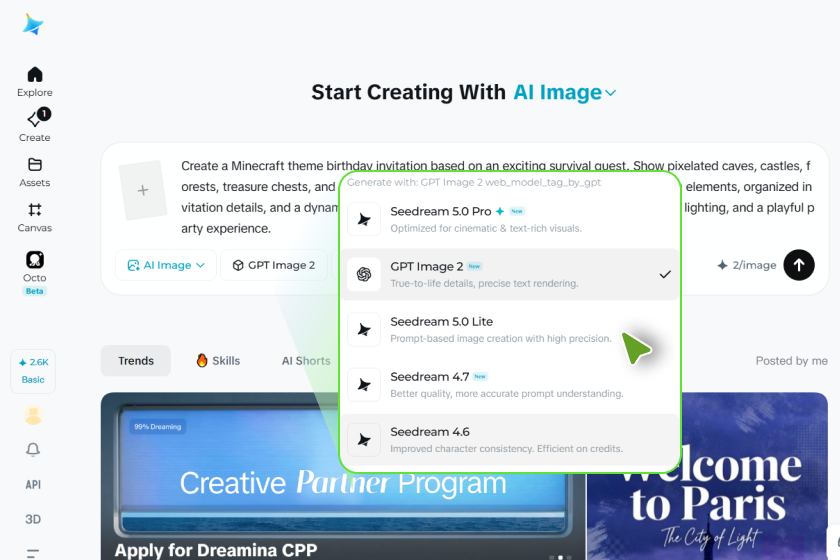The height and width of the screenshot is (560, 840).
Task: Open the user profile avatar
Action: click(x=33, y=415)
